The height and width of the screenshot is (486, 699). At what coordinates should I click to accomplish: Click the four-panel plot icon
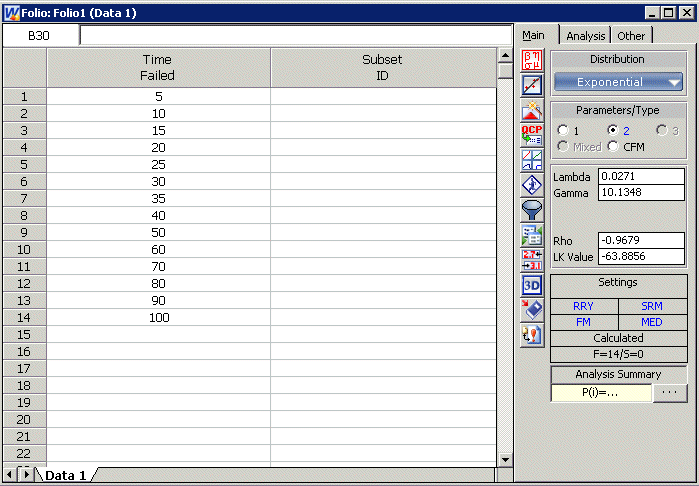pyautogui.click(x=532, y=160)
